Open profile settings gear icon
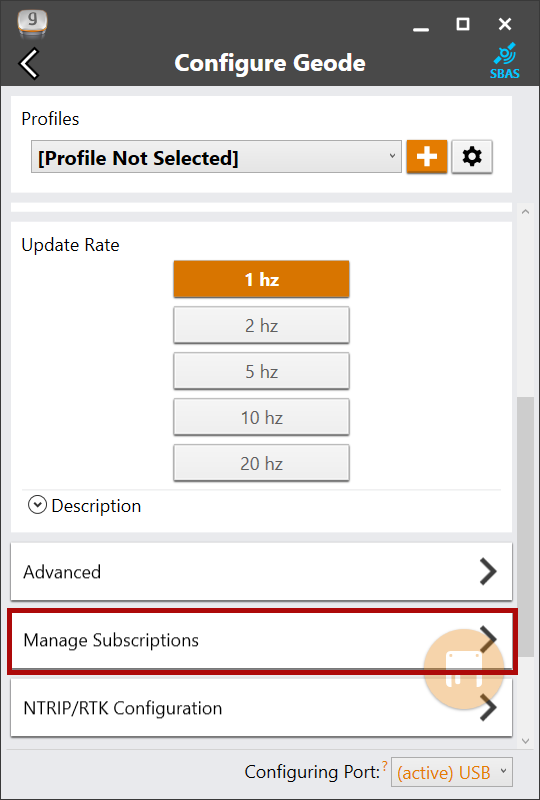This screenshot has height=800, width=540. coord(472,157)
